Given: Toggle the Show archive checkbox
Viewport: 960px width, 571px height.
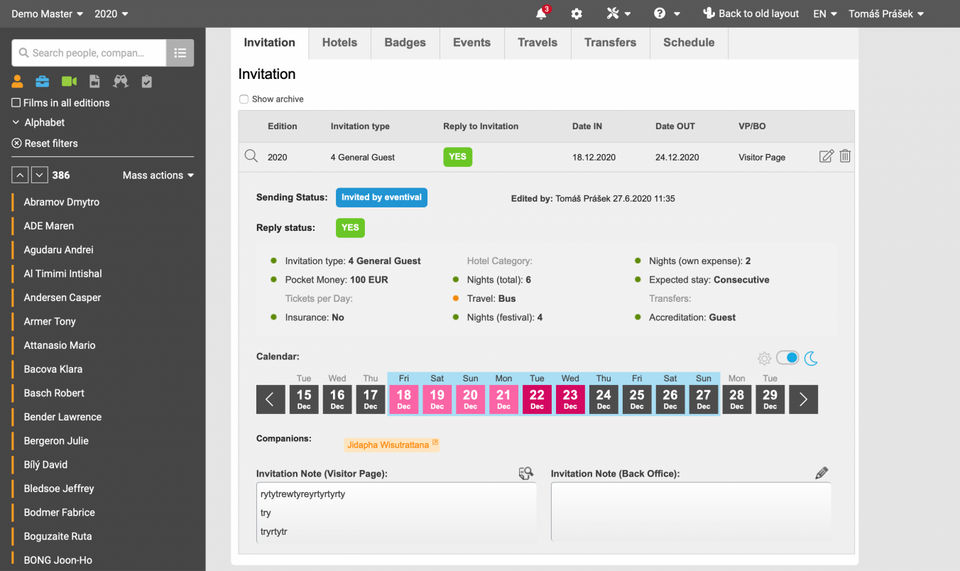Looking at the screenshot, I should pyautogui.click(x=244, y=99).
